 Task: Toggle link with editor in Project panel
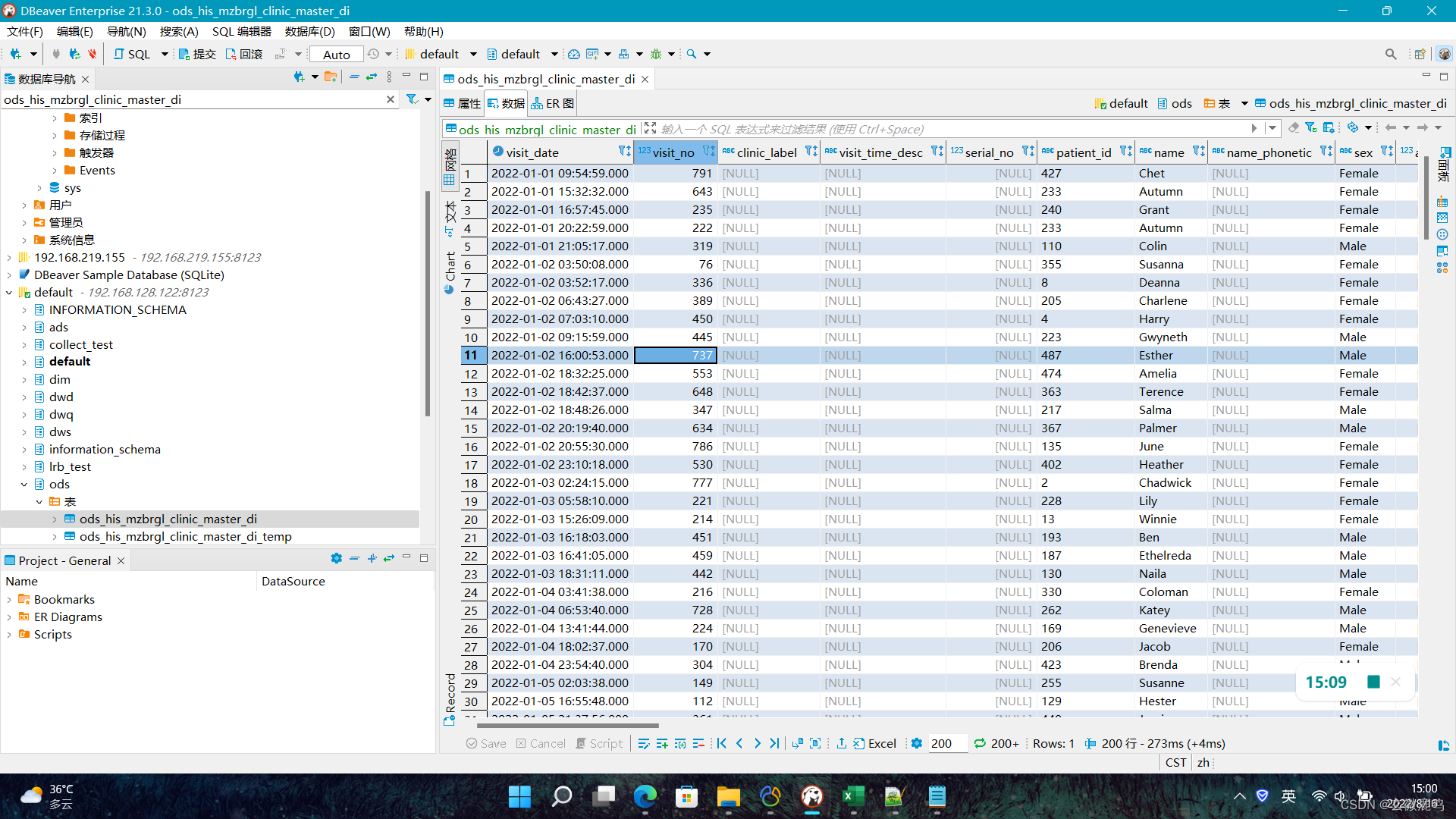(x=389, y=559)
